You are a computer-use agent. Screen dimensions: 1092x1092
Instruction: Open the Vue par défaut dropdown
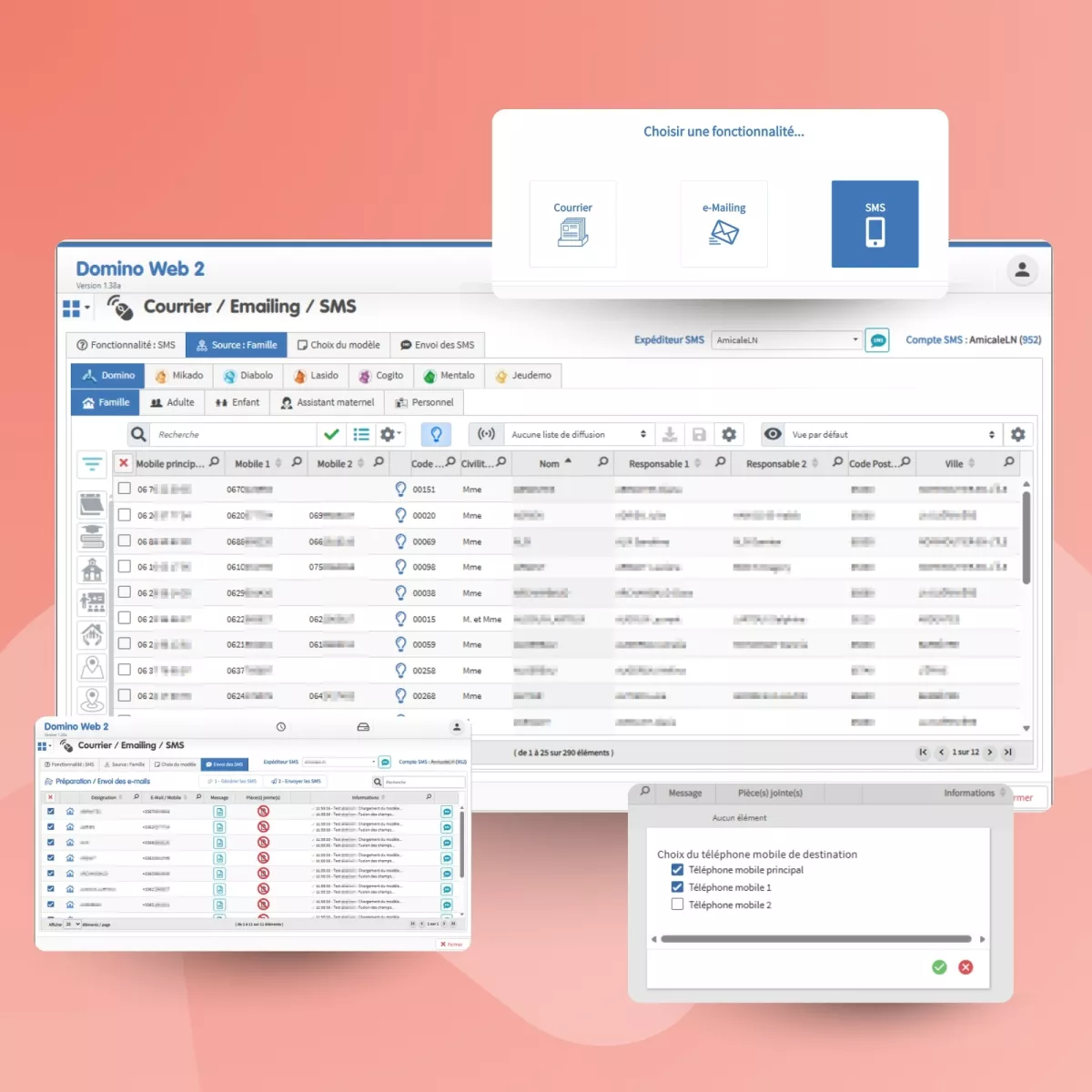point(892,435)
